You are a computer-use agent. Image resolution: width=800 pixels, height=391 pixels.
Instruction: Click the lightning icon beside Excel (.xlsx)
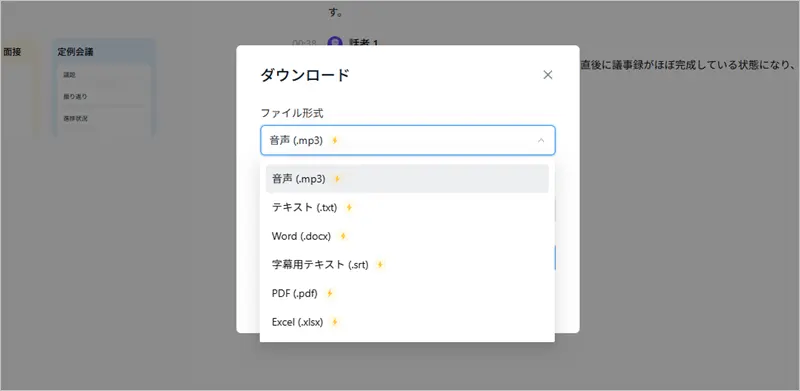click(335, 322)
